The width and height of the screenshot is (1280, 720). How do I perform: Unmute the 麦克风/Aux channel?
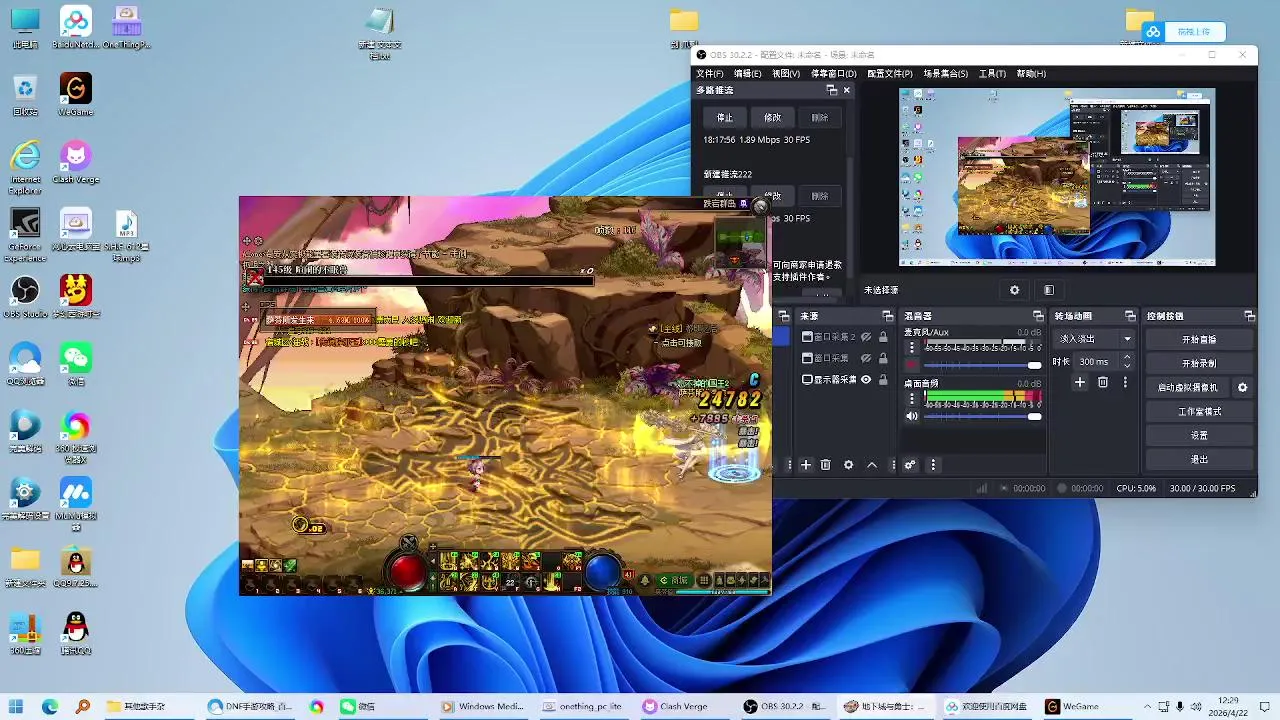[x=911, y=365]
